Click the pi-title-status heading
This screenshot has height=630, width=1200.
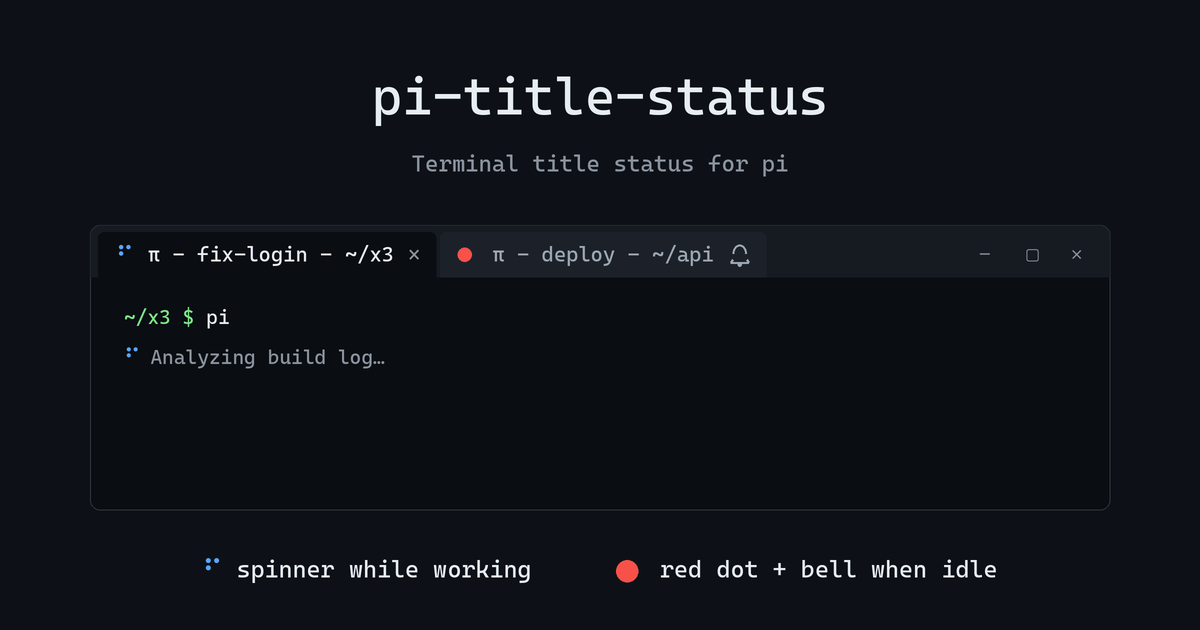click(x=600, y=99)
